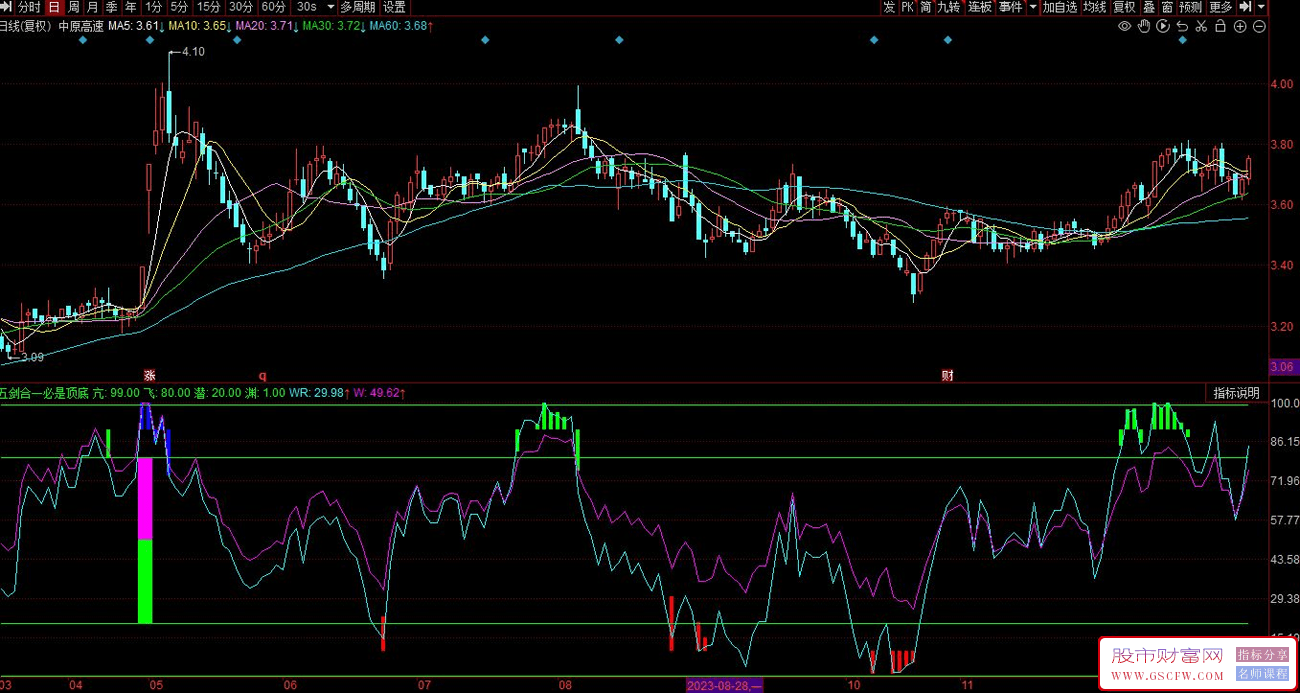This screenshot has width=1300, height=693.
Task: Click the undo arrow icon
Action: 1182,26
